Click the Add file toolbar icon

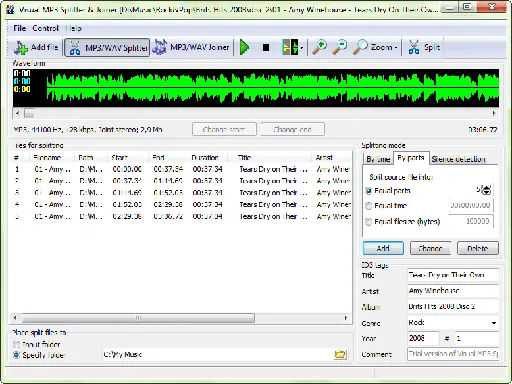click(36, 48)
